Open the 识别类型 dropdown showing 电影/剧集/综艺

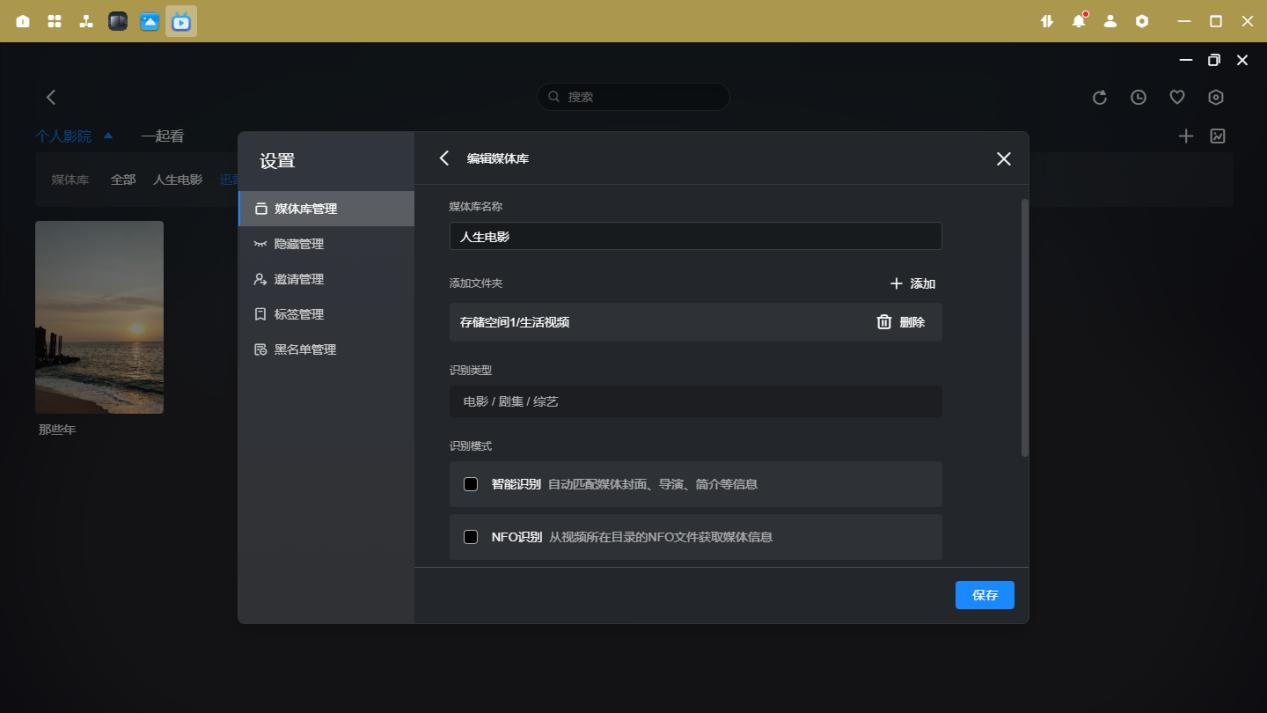click(x=695, y=401)
